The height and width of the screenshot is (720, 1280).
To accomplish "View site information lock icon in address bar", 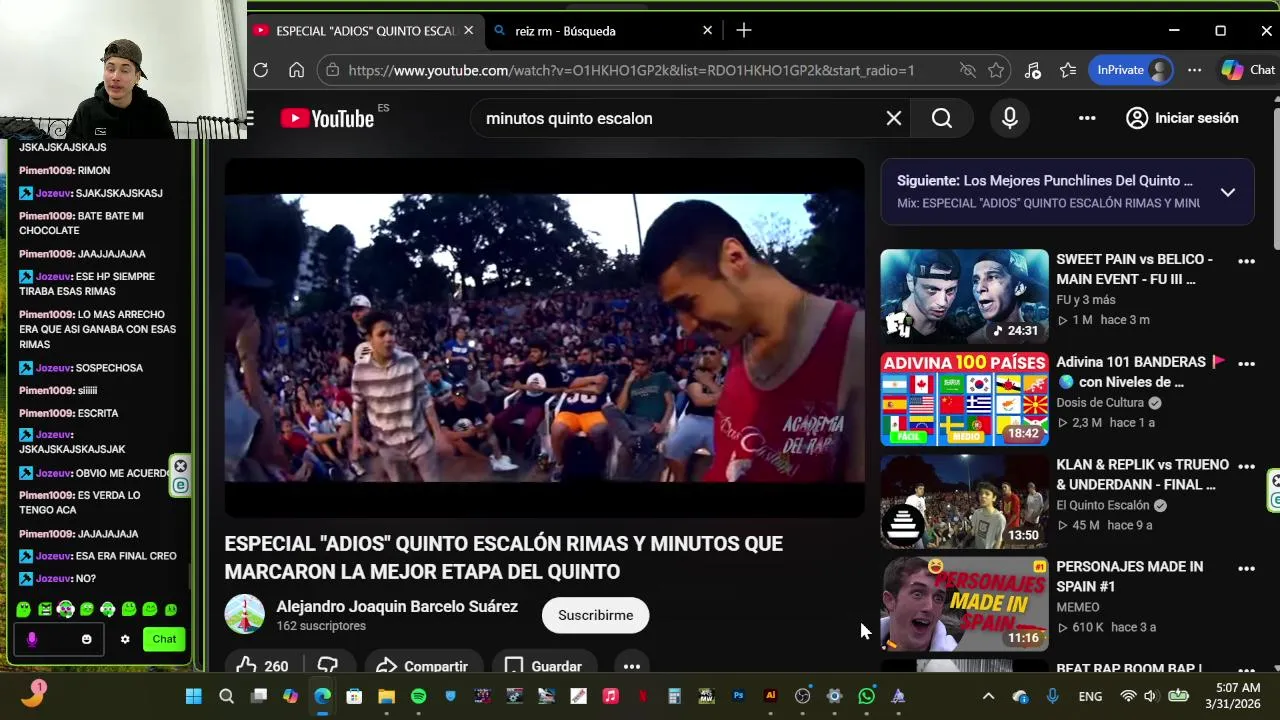I will point(333,70).
